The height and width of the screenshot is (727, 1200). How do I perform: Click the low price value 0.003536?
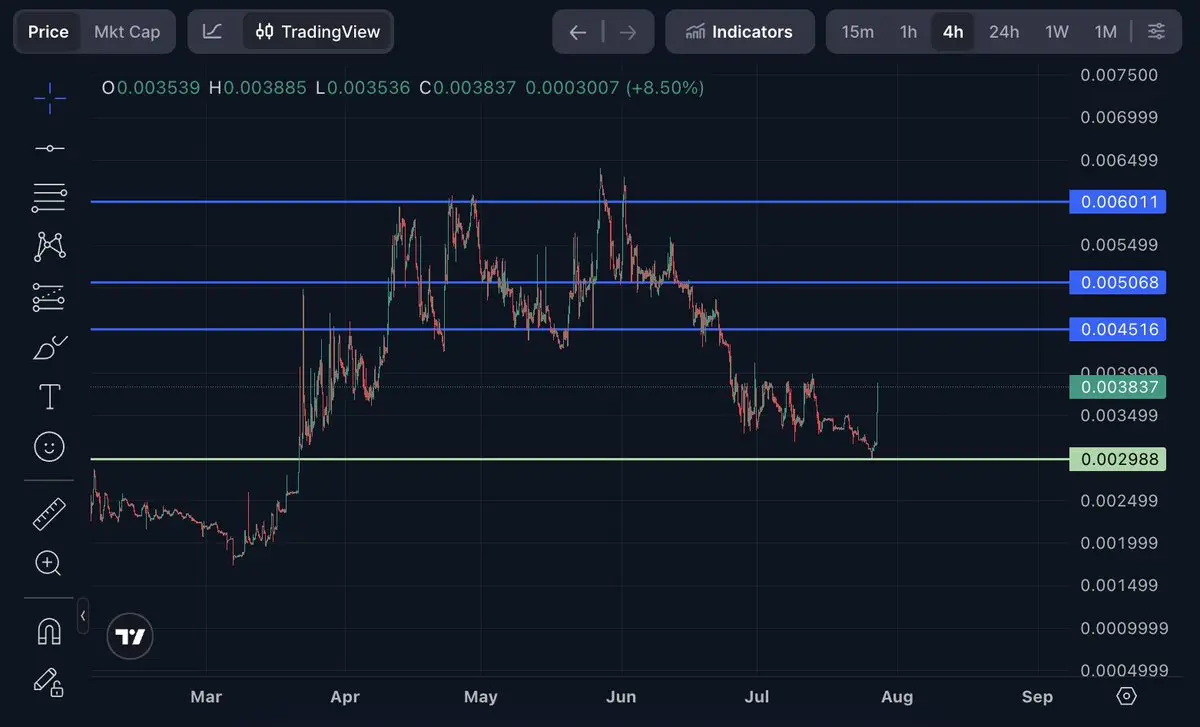(369, 88)
